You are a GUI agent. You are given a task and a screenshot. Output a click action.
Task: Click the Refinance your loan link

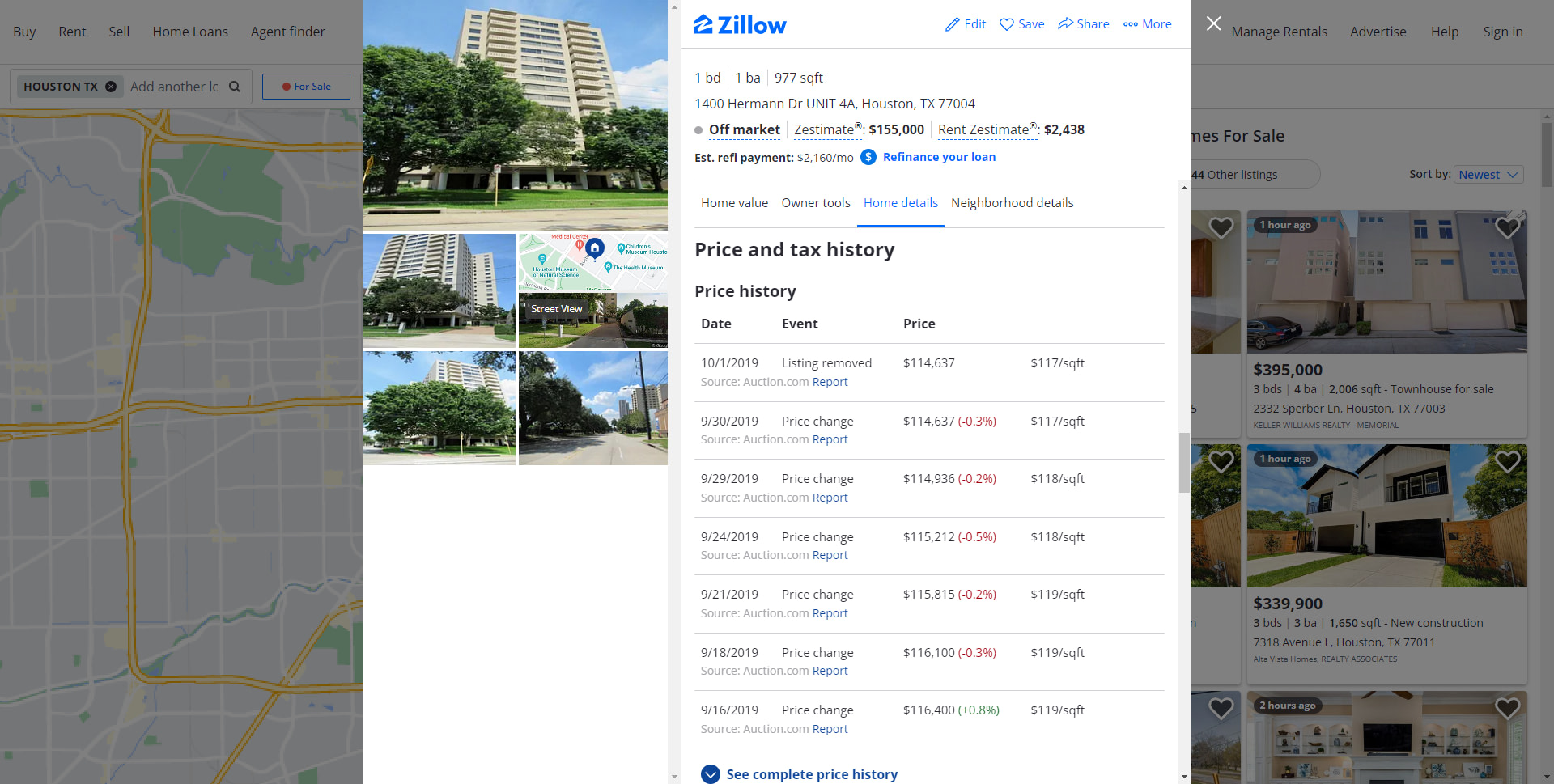[x=939, y=157]
